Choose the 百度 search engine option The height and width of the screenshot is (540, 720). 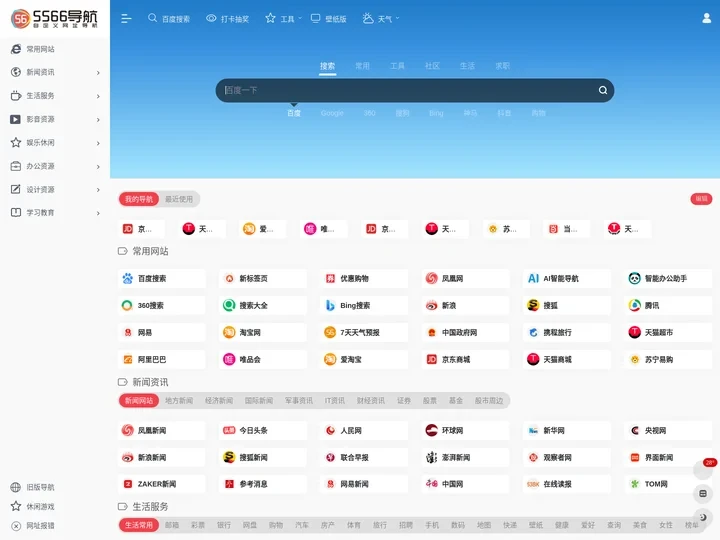coord(294,113)
